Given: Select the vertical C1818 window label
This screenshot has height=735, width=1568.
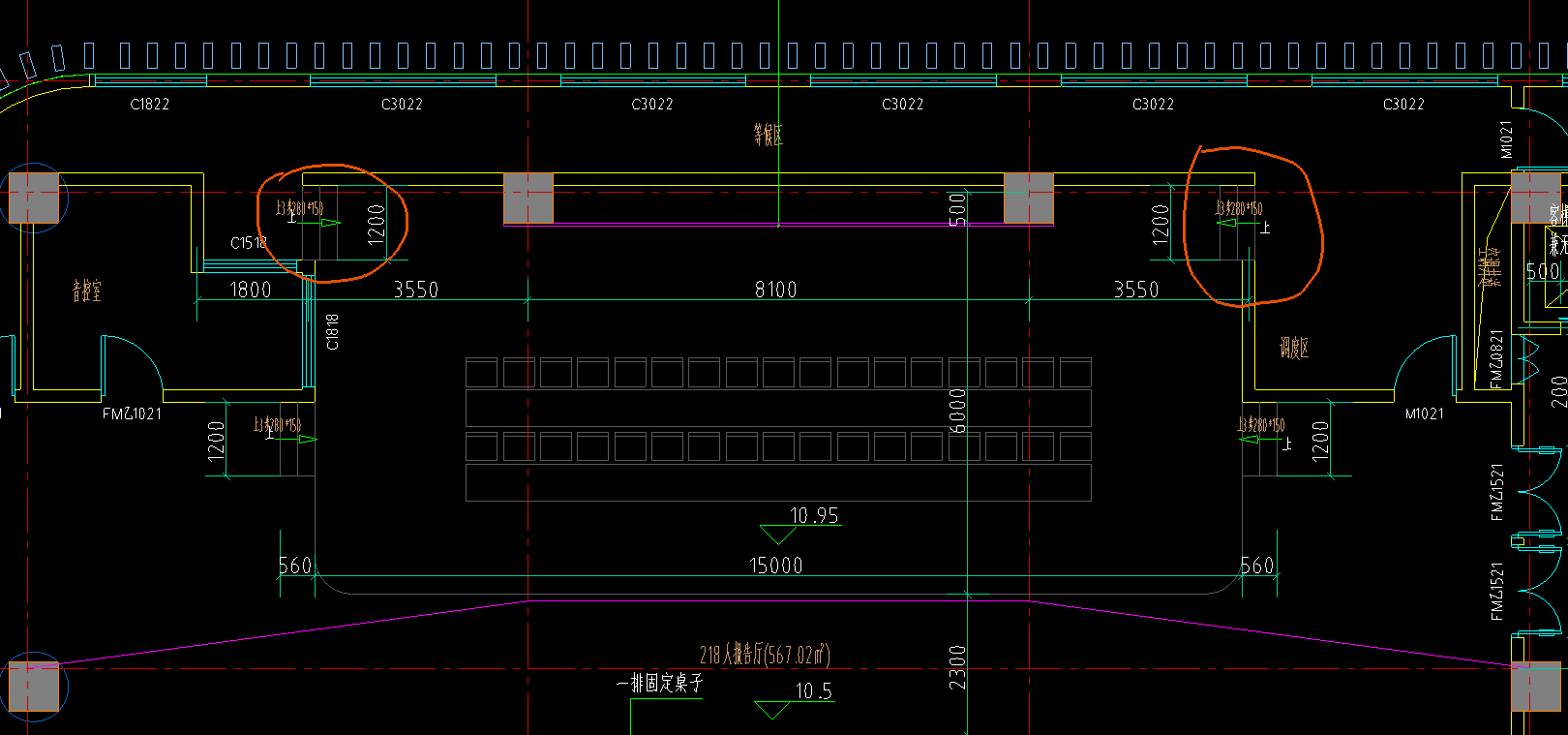Looking at the screenshot, I should [x=332, y=331].
